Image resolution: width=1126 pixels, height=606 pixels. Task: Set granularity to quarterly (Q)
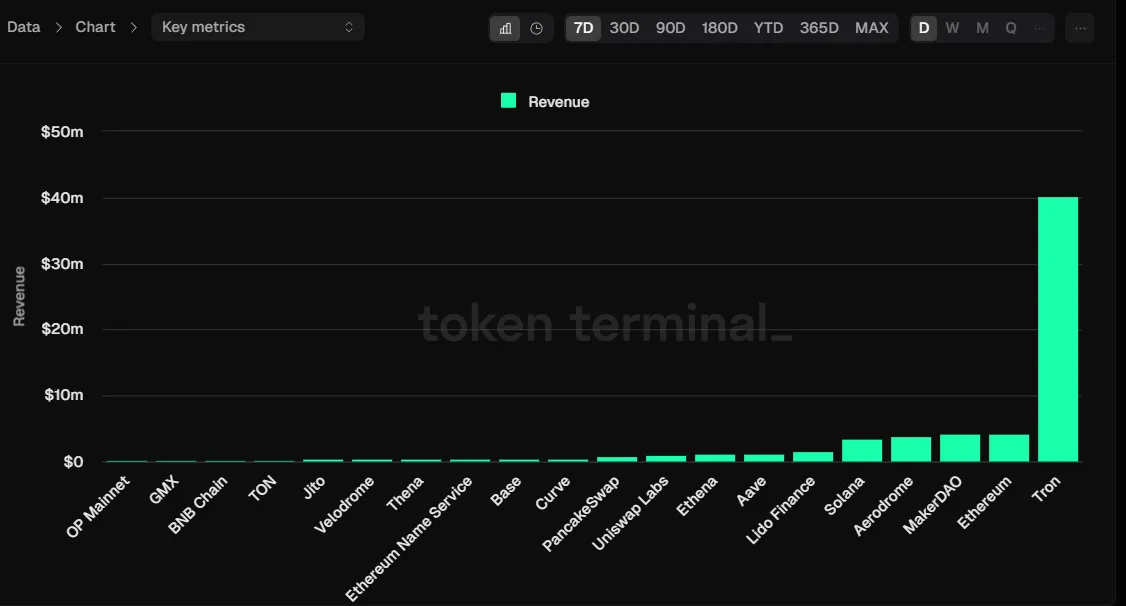(x=1011, y=28)
